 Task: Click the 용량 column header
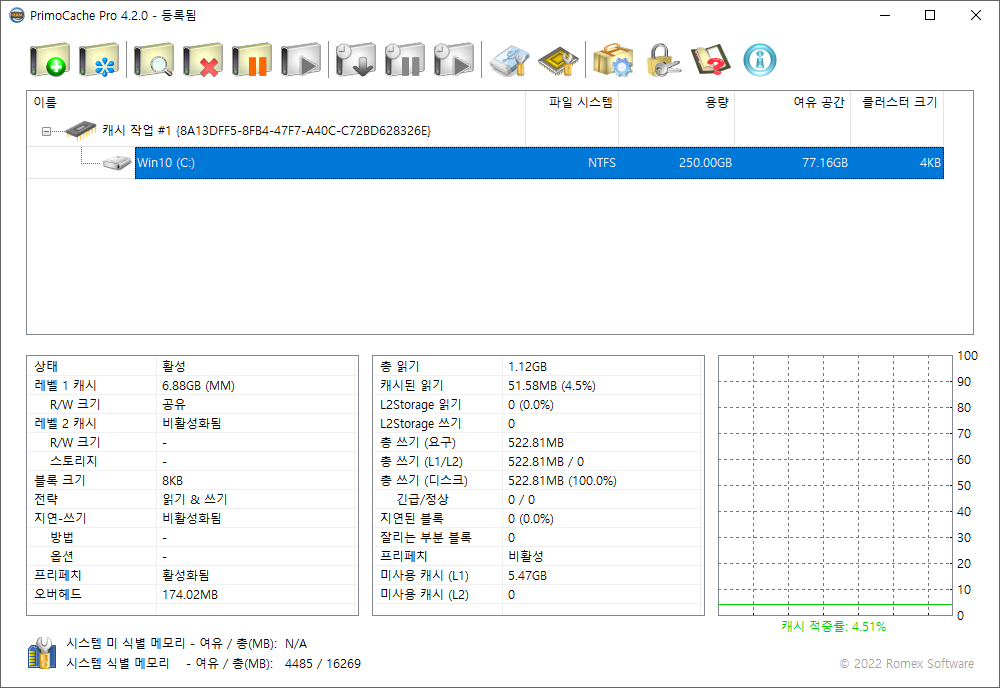[x=677, y=102]
